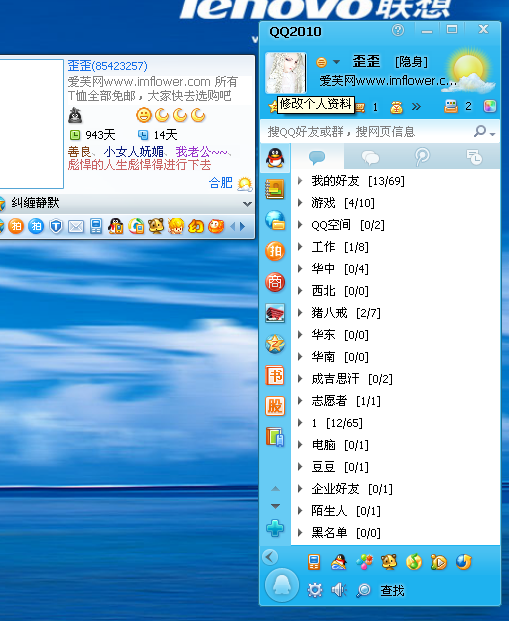Expand the 游戏 [4/10] group
The width and height of the screenshot is (509, 621).
(300, 203)
